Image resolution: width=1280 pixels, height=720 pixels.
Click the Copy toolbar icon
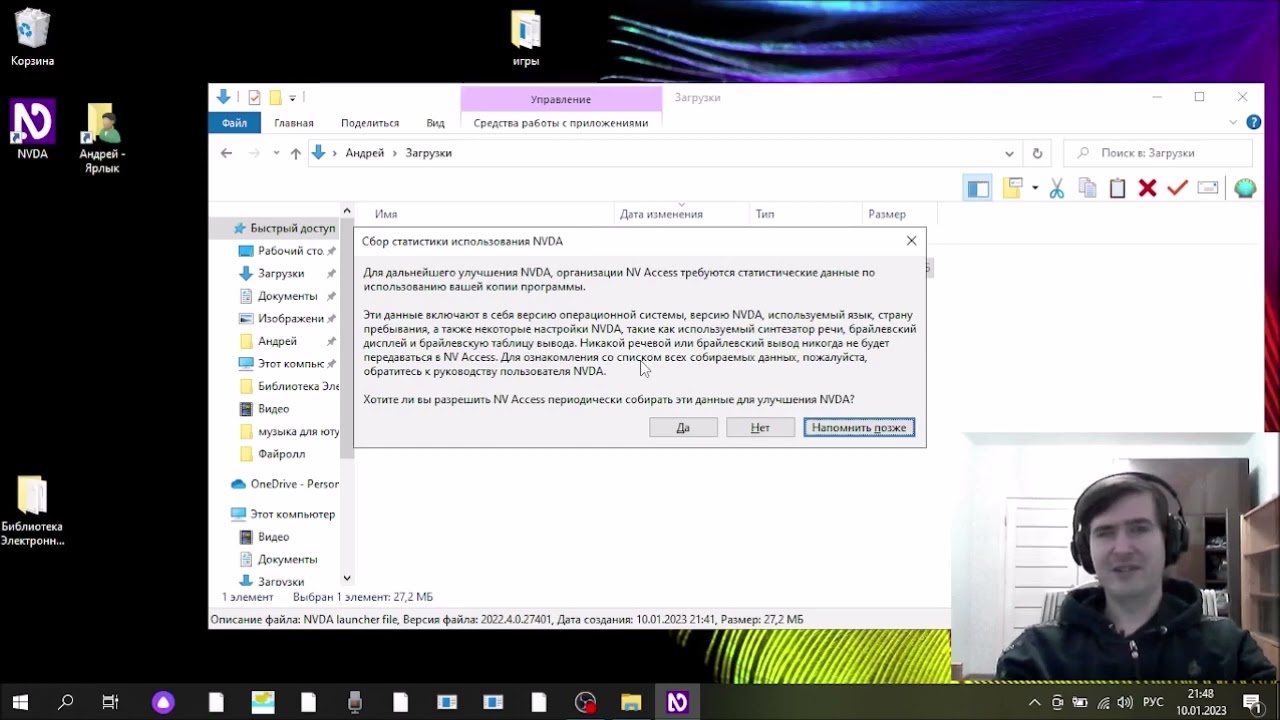coord(1087,188)
